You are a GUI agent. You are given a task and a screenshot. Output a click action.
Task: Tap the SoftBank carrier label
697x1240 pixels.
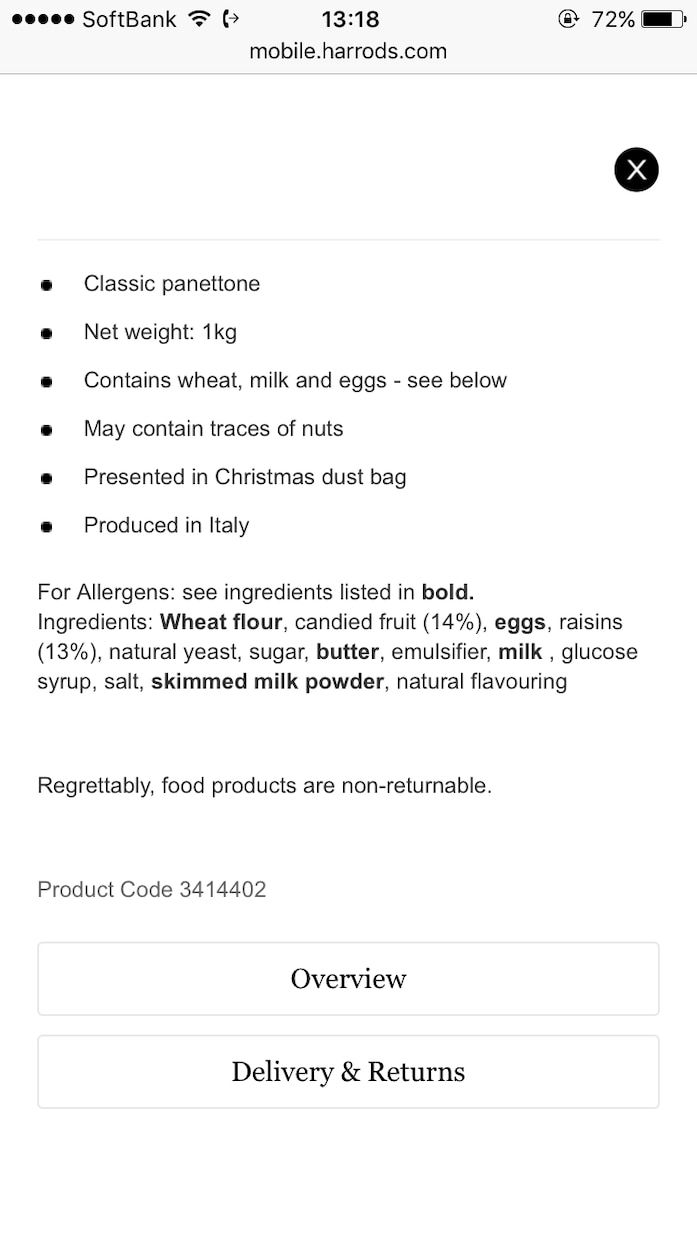(129, 19)
